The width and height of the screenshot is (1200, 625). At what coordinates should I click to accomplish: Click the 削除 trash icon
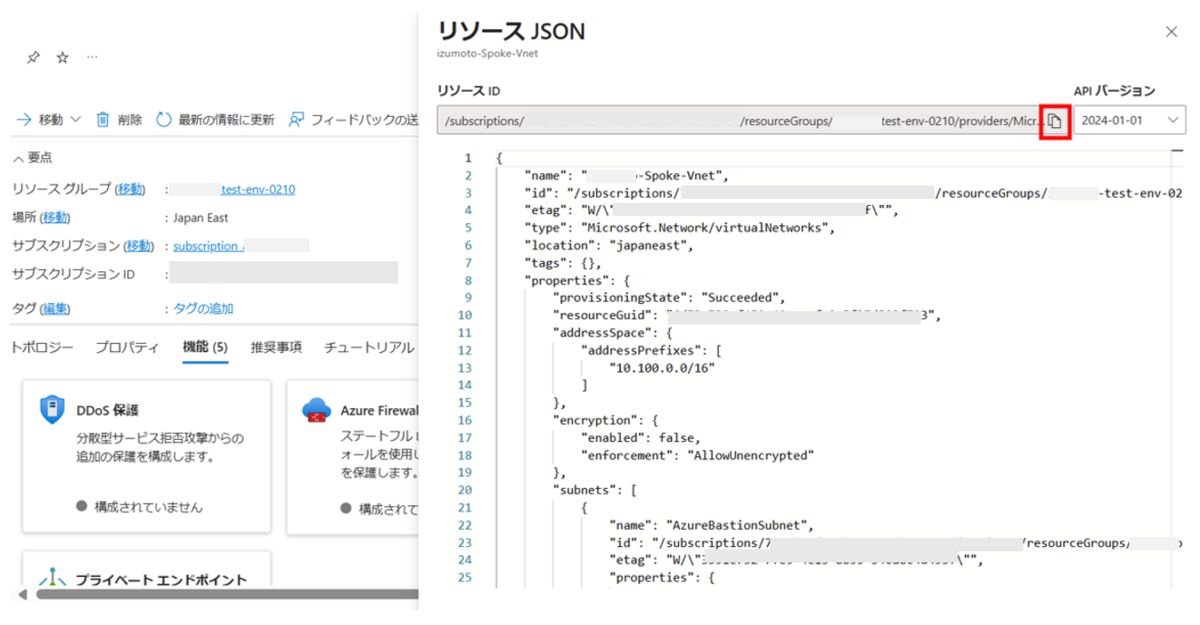tap(102, 120)
